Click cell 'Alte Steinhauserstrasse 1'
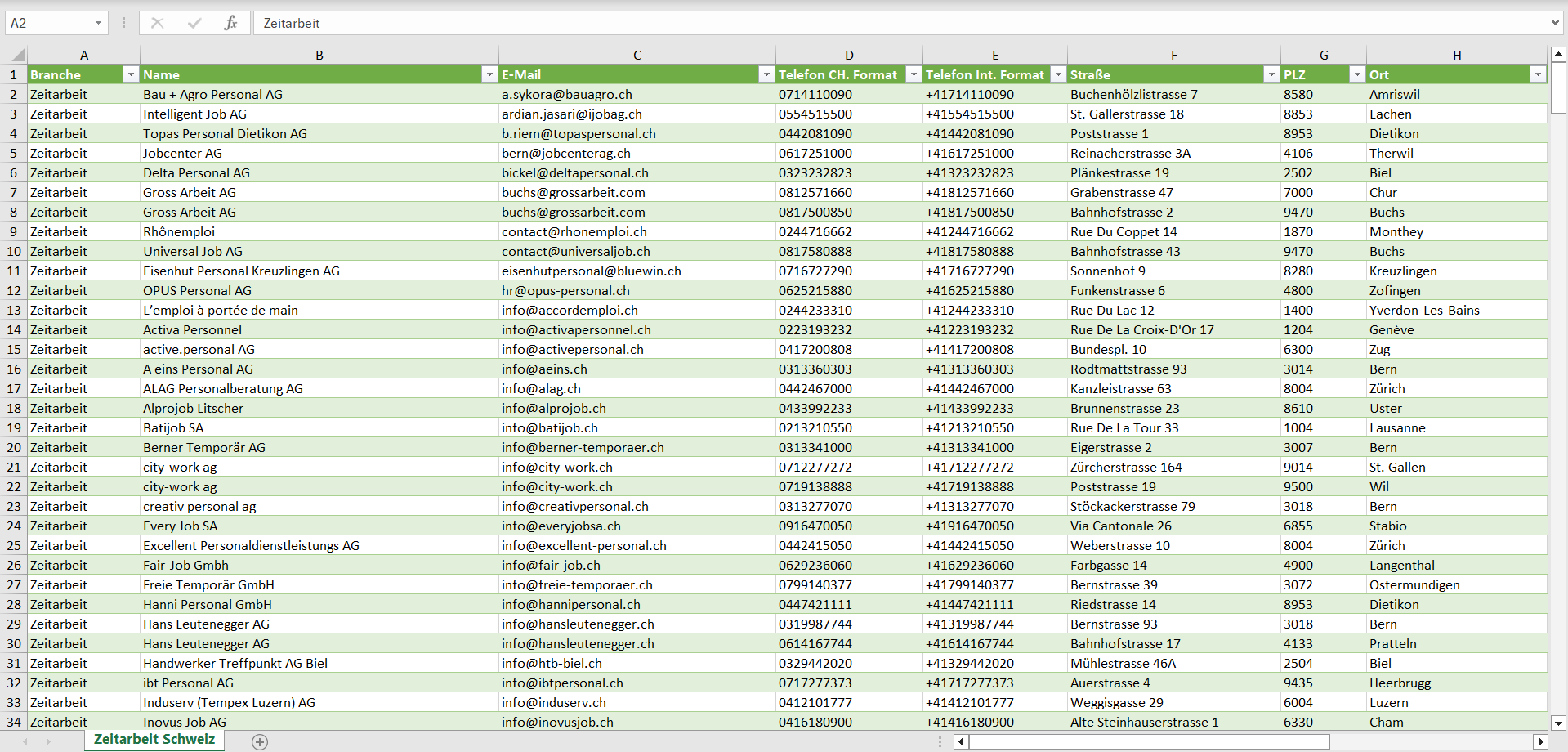Image resolution: width=1568 pixels, height=752 pixels. coord(1174,722)
